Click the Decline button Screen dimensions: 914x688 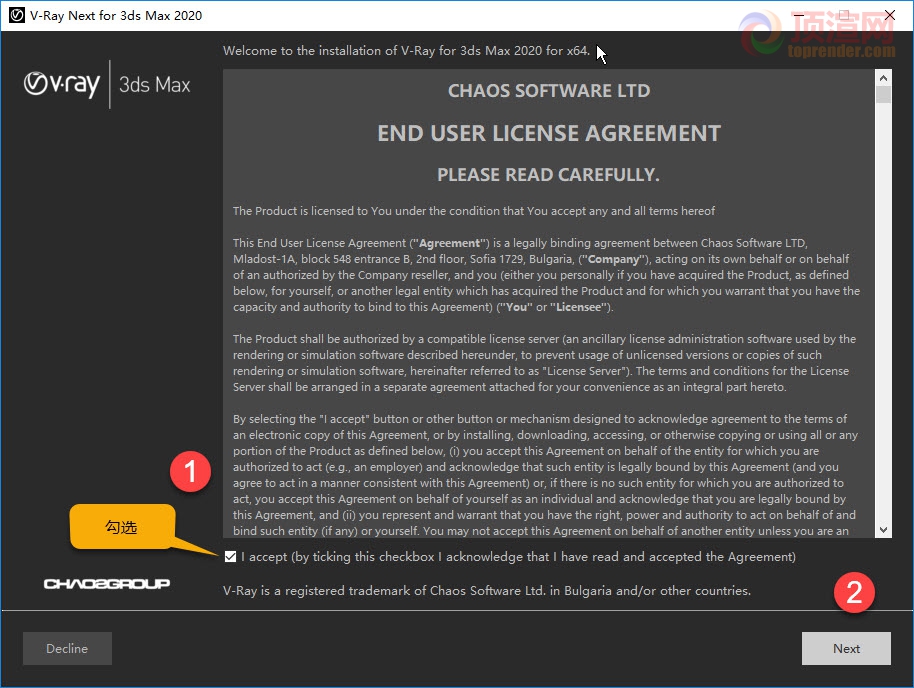(x=67, y=648)
